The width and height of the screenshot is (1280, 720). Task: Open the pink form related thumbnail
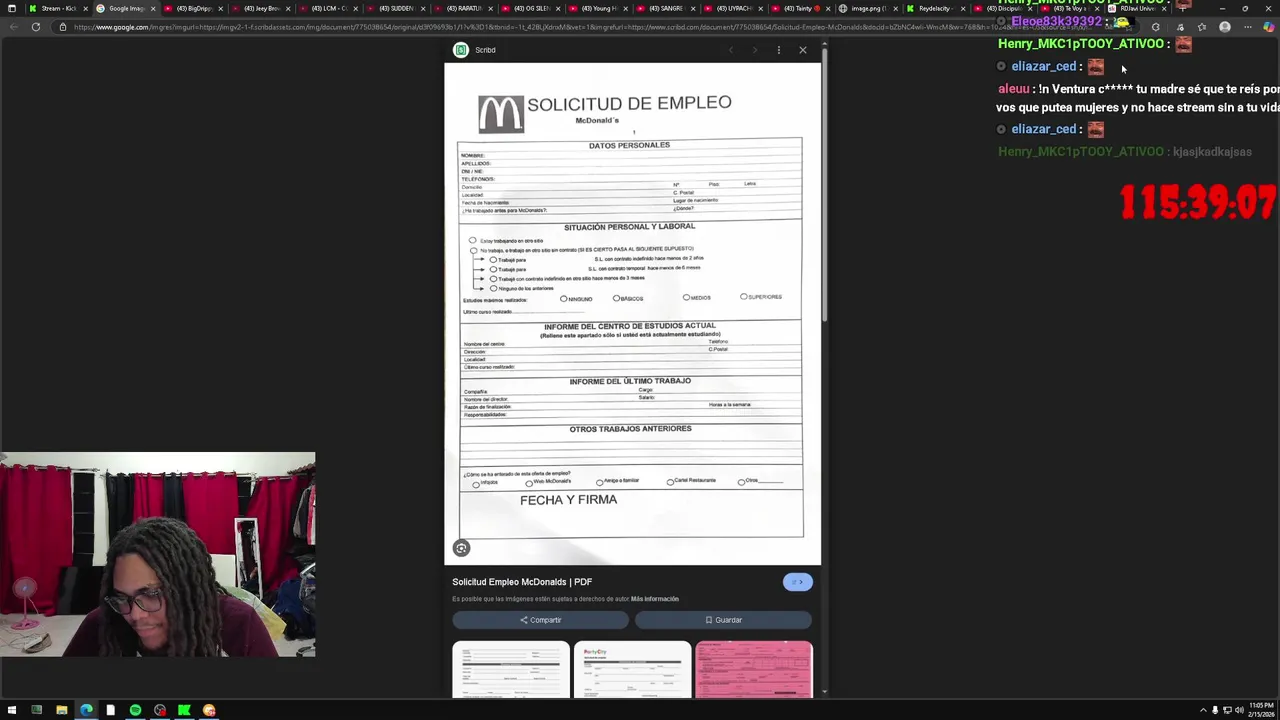click(754, 670)
